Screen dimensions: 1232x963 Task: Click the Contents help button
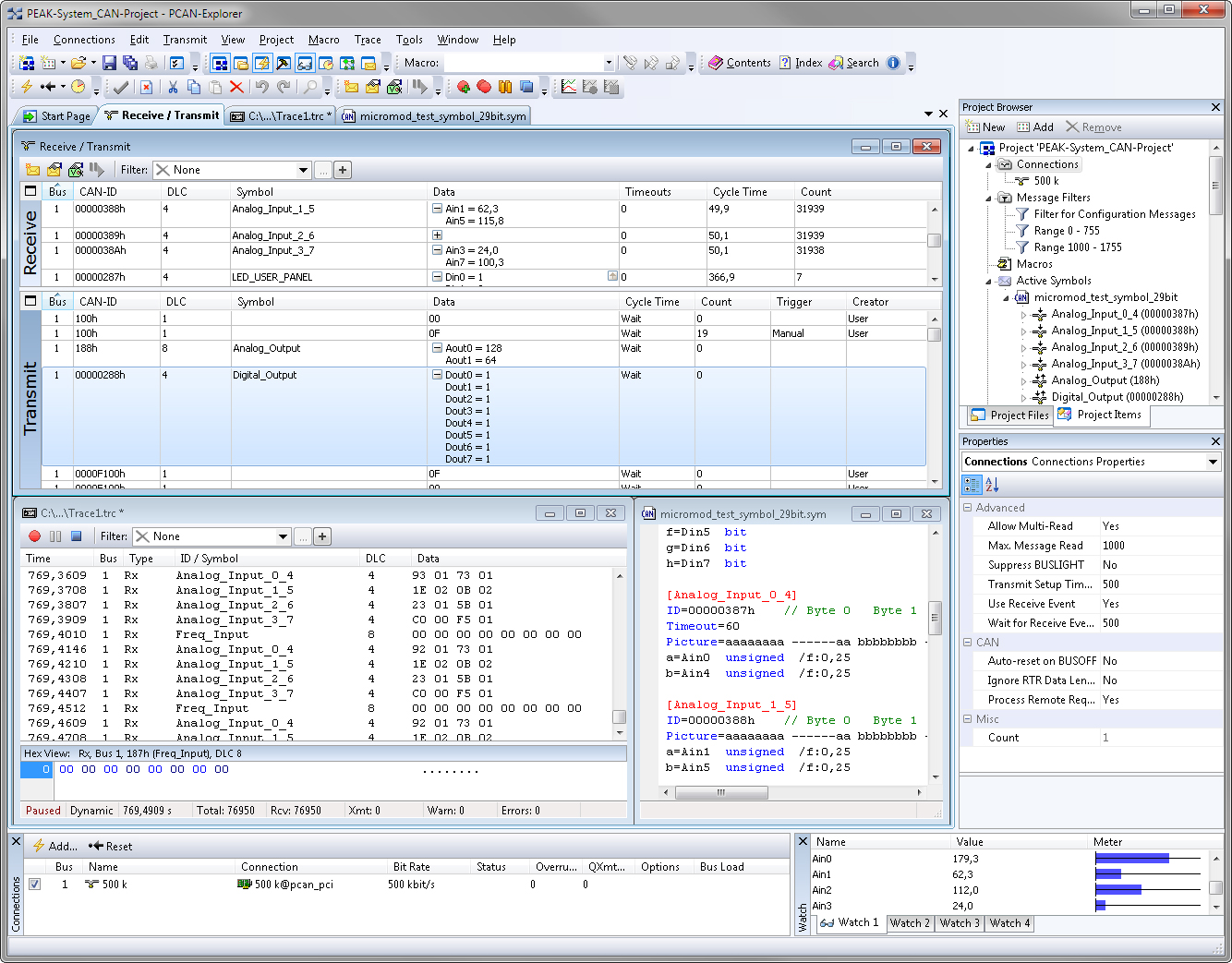pos(739,63)
